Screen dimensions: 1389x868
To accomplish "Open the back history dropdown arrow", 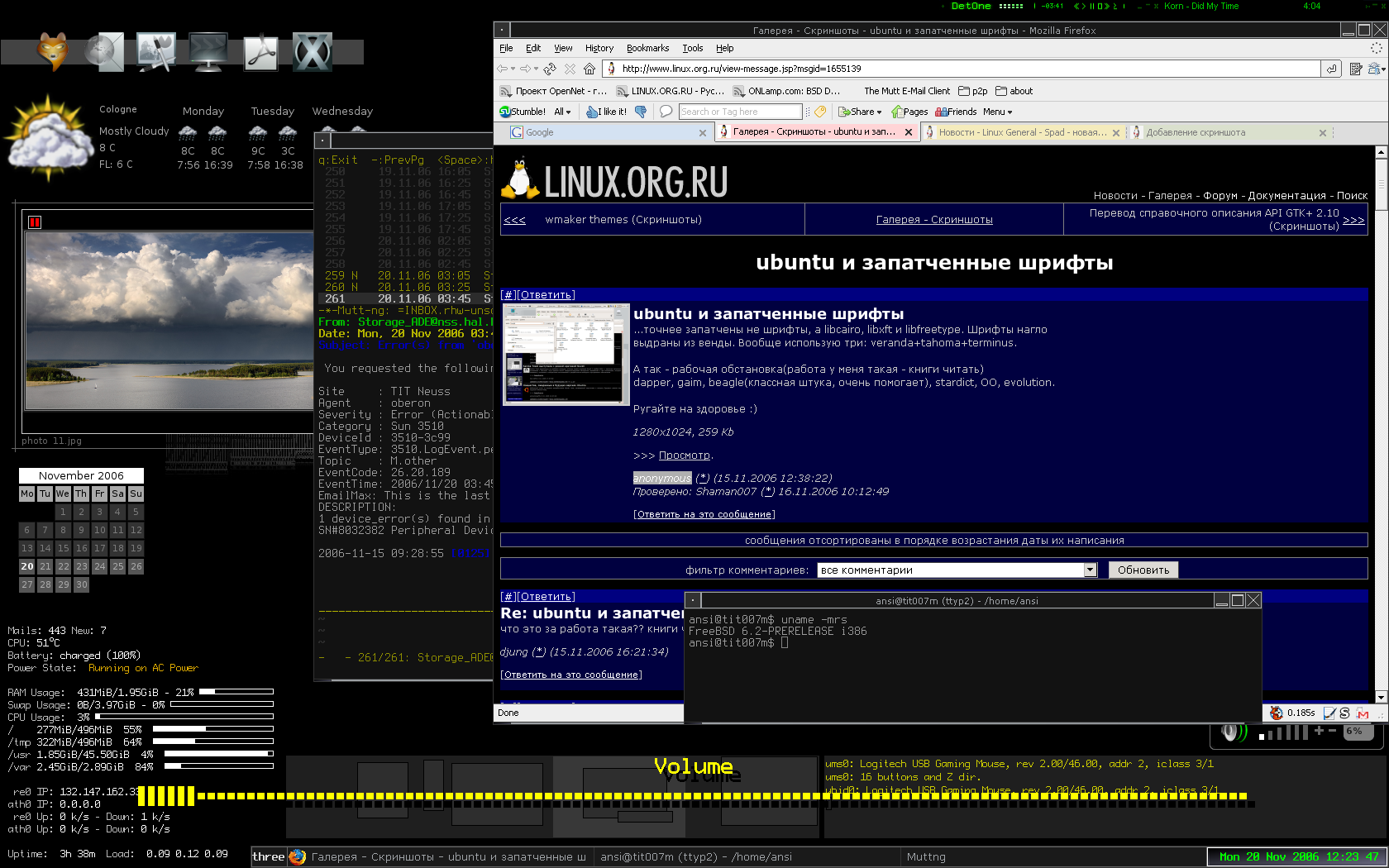I will 513,69.
